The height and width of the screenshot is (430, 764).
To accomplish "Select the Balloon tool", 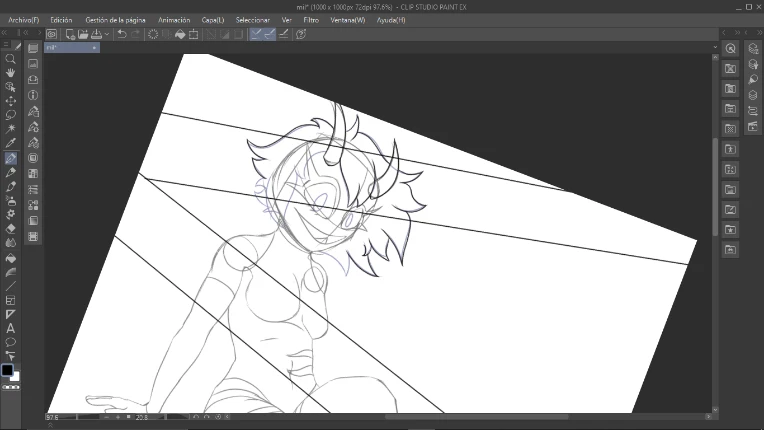I will 10,342.
